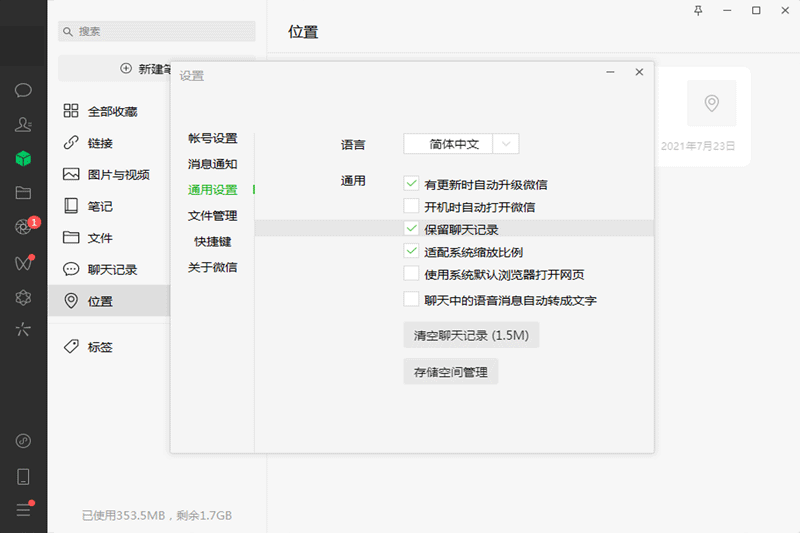
Task: Open the Contacts icon in sidebar
Action: (x=23, y=124)
